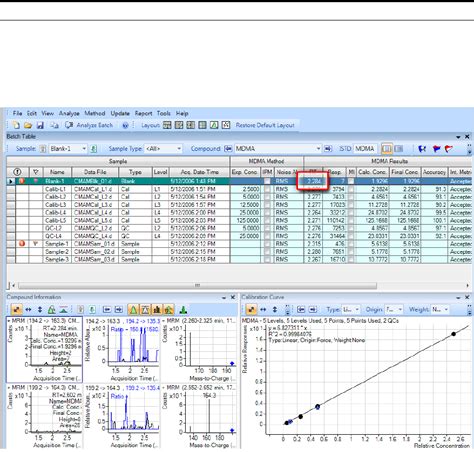Viewport: 474px width, 452px height.
Task: Click the Data File column header
Action: [95, 172]
